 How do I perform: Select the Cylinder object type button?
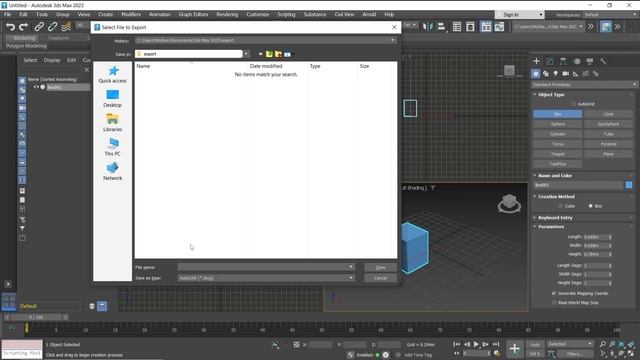(558, 134)
